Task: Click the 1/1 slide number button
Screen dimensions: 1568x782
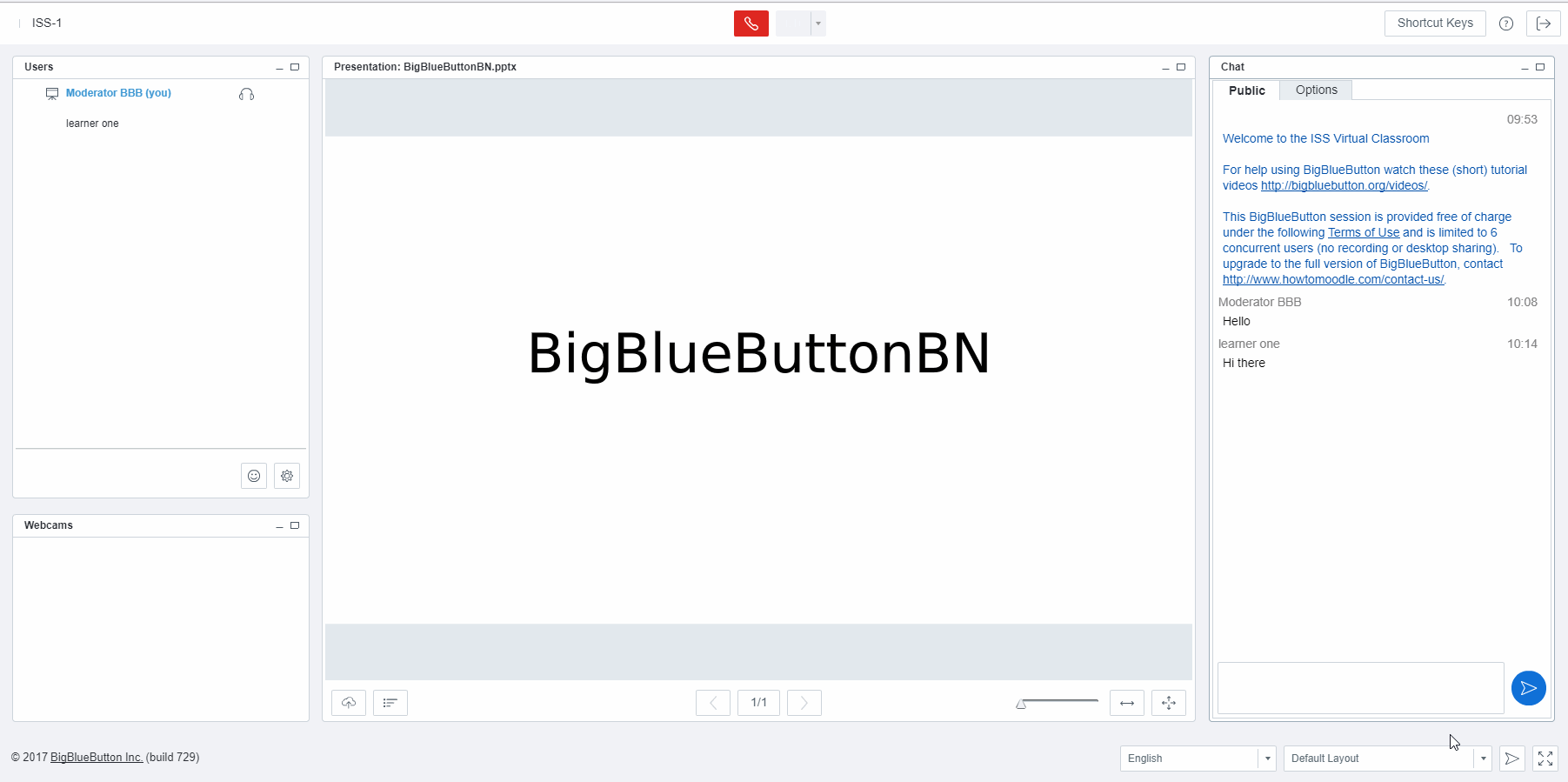Action: pos(759,703)
